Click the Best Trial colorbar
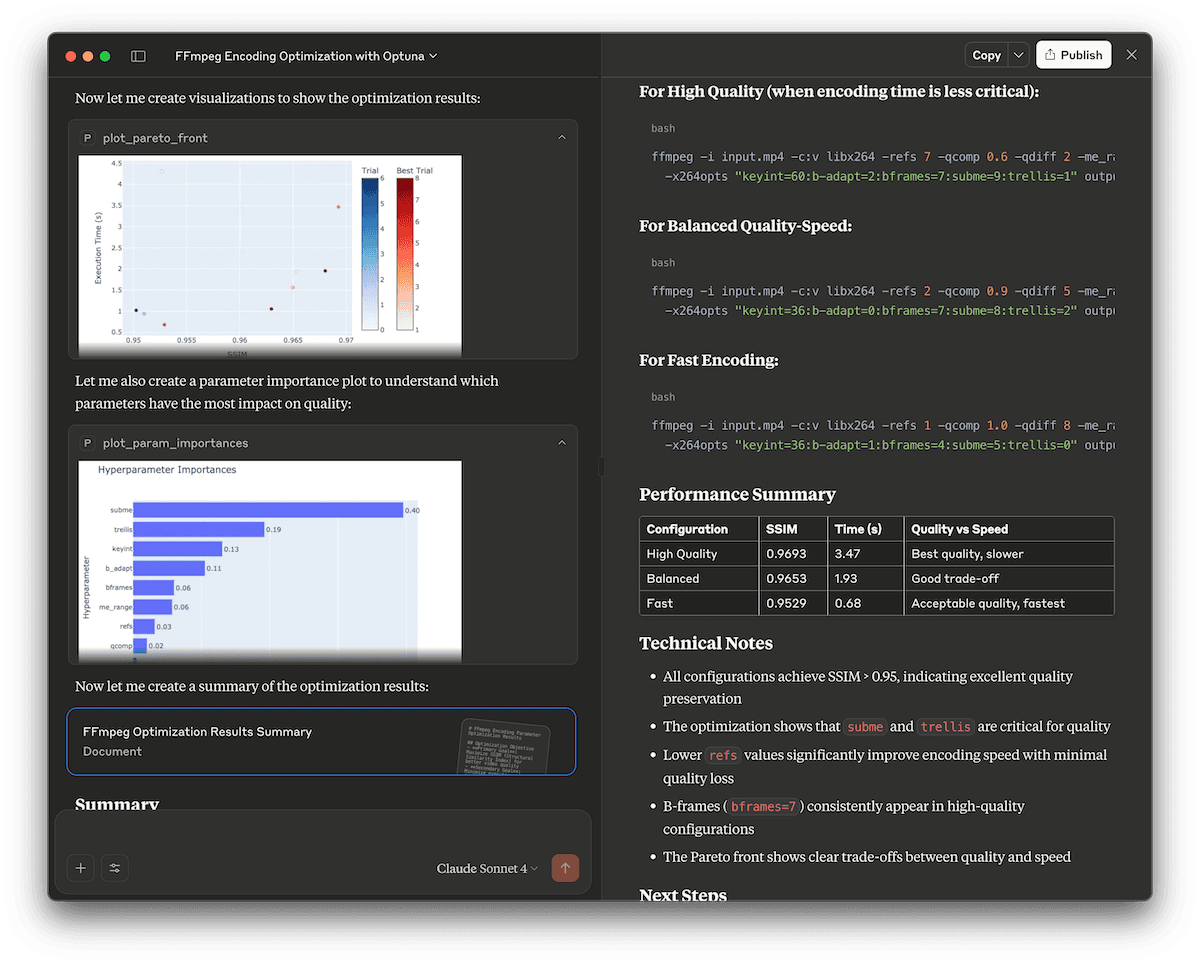 [x=404, y=253]
